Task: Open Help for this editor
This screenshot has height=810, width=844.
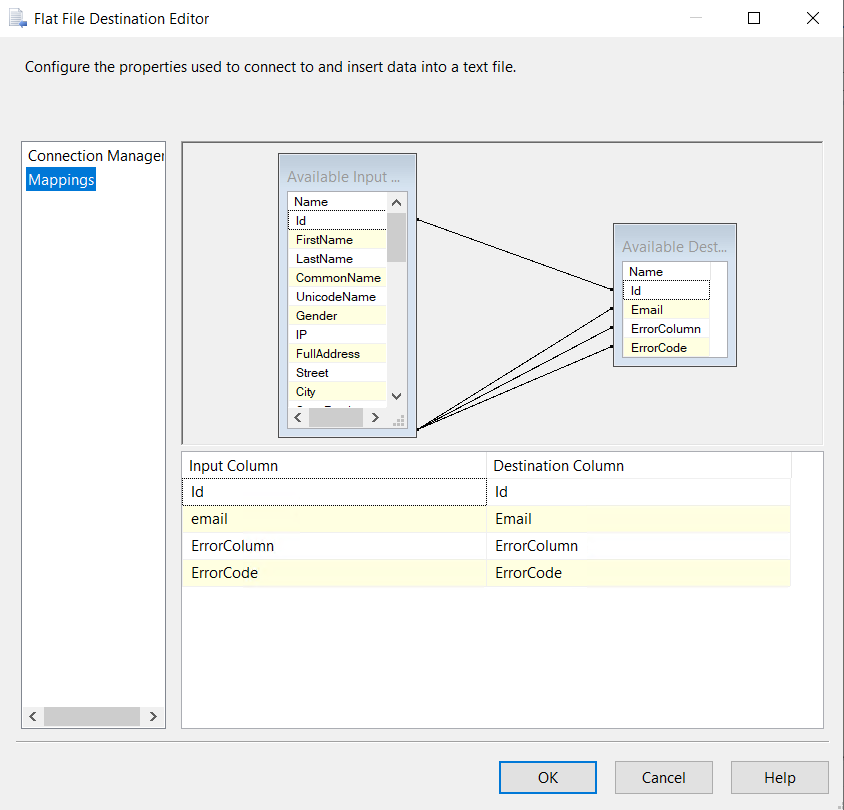Action: 779,777
